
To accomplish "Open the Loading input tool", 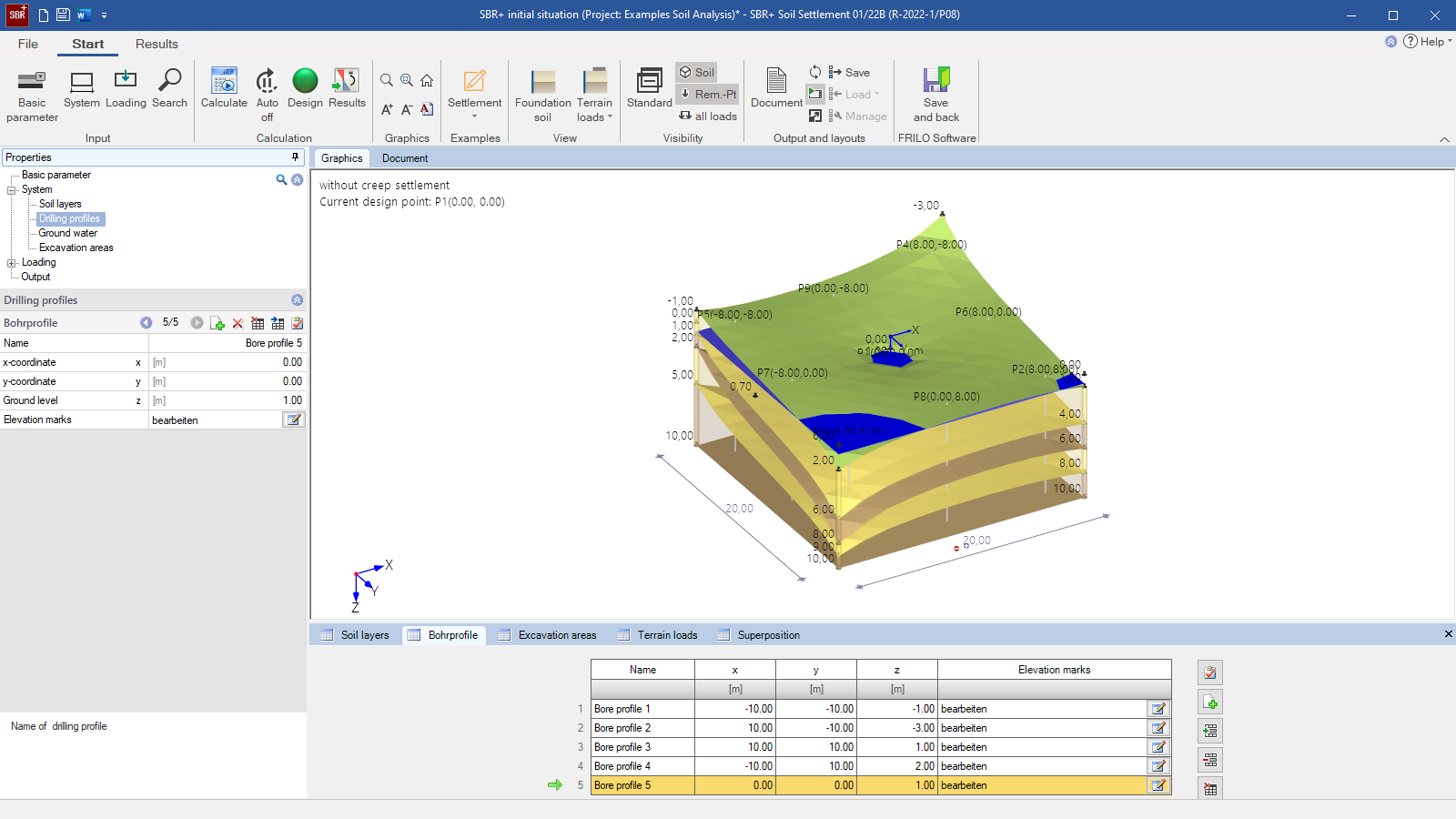I will [x=126, y=88].
